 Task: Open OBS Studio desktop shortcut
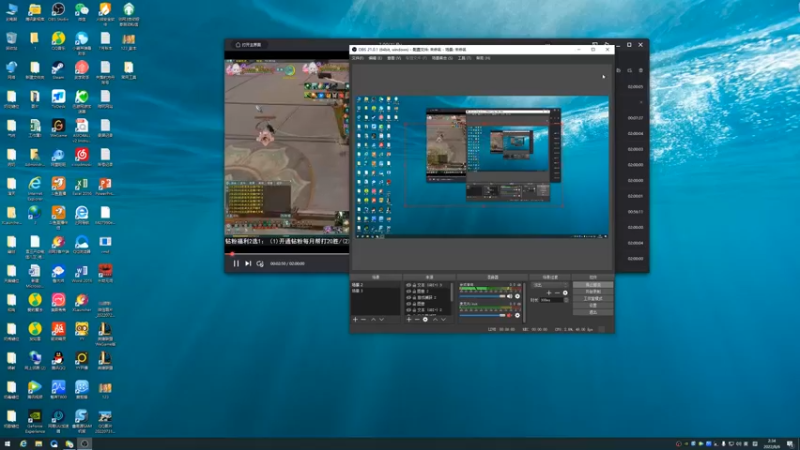tap(58, 12)
